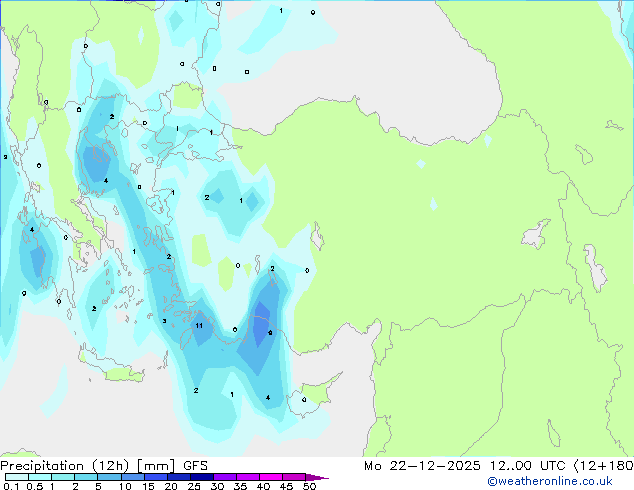Click the legend label '50'
634x490 pixels.
[x=309, y=486]
